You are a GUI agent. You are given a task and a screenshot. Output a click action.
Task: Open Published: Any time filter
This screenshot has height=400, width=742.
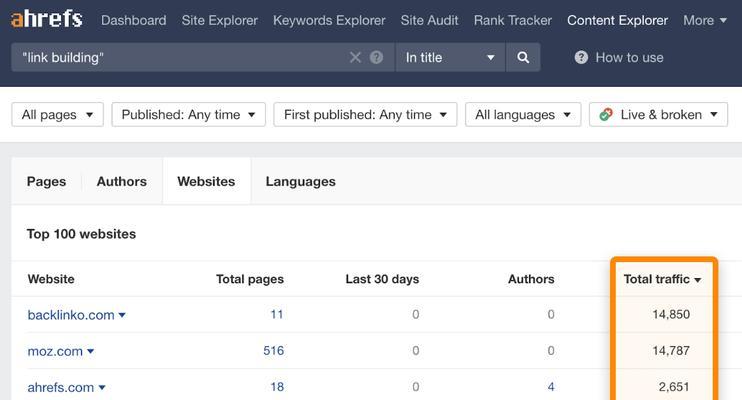click(x=188, y=115)
